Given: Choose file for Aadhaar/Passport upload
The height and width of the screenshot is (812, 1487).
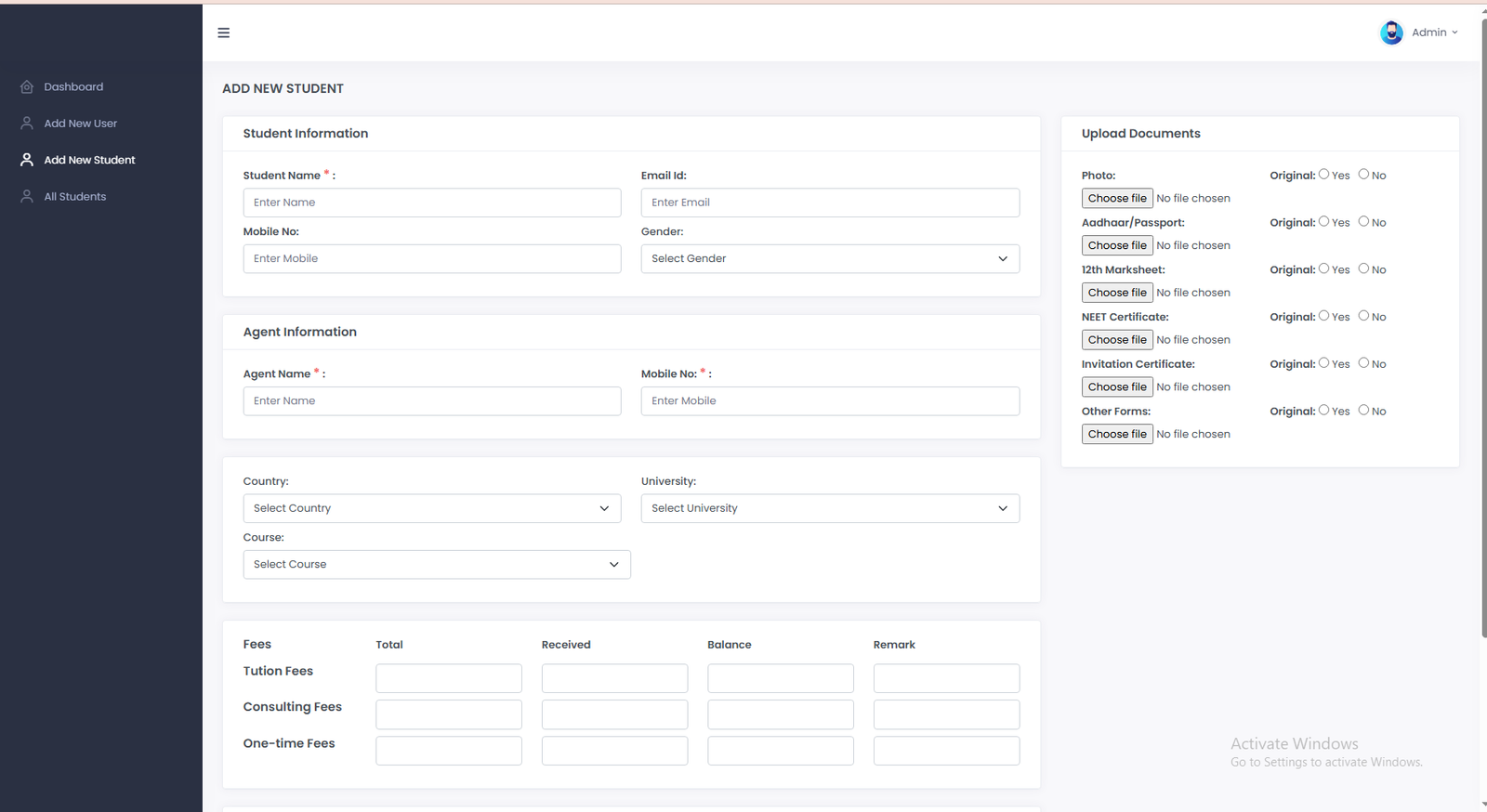Looking at the screenshot, I should [x=1117, y=245].
